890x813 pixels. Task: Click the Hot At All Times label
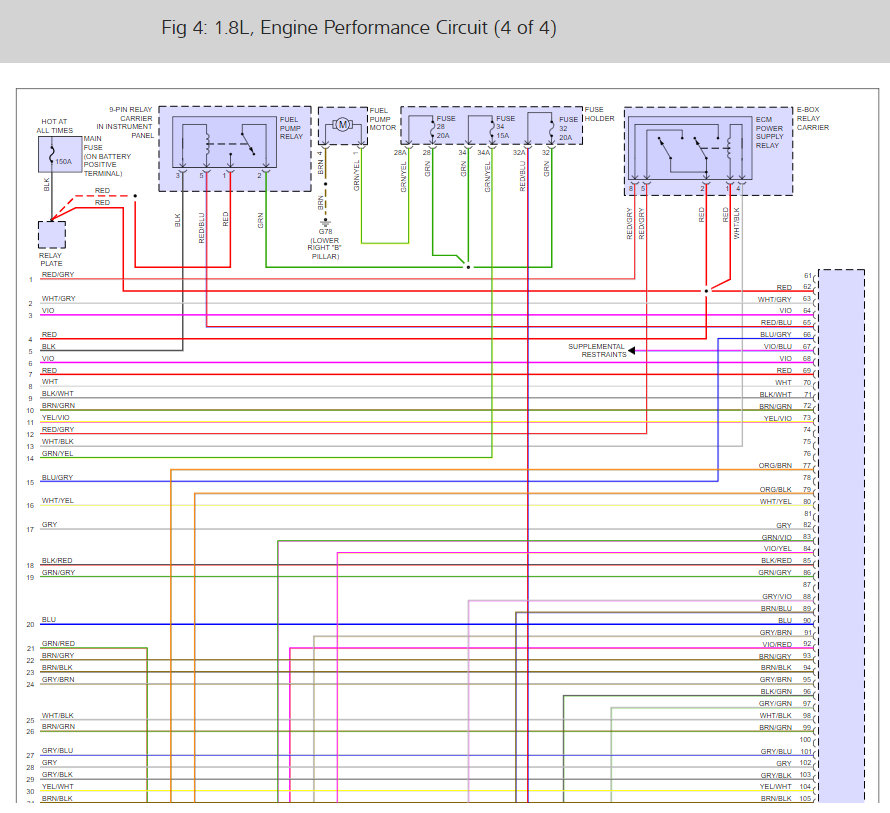(x=54, y=126)
